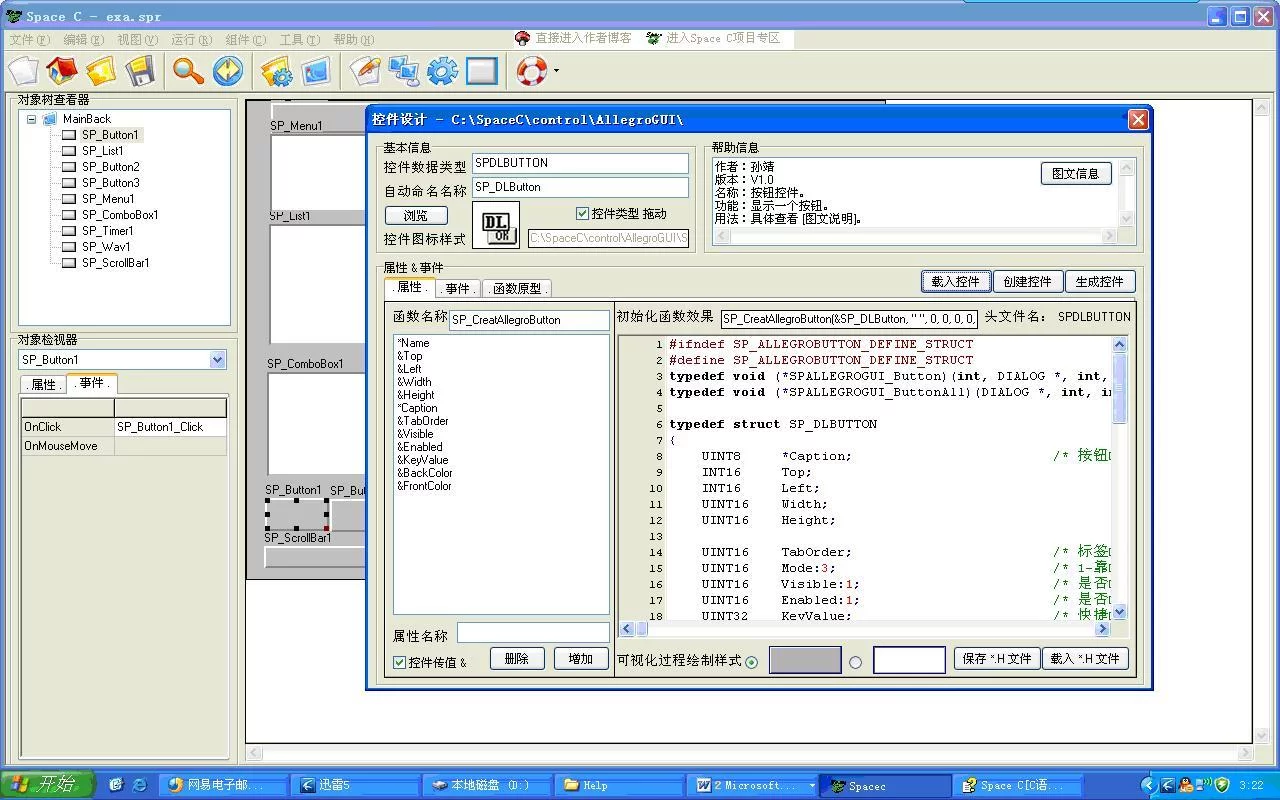Click the 载入控件 button
1280x800 pixels.
pos(956,281)
